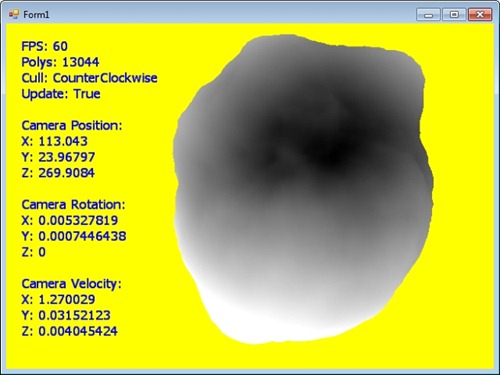Click the 'Cull: CounterClockwise' text
This screenshot has width=500, height=375.
89,78
